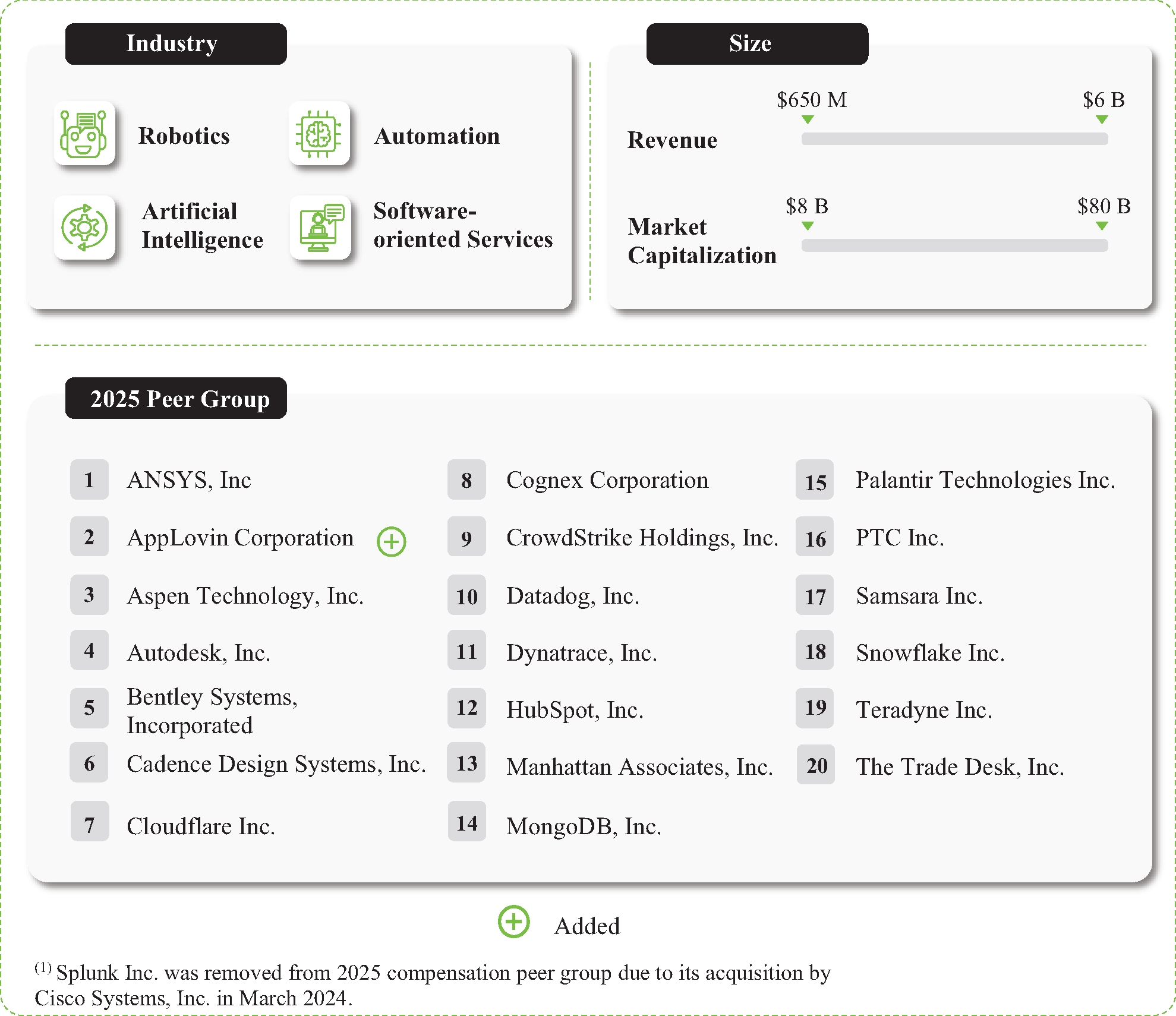Click the $8 B market cap marker
Screen dimensions: 1176x1016
click(807, 226)
